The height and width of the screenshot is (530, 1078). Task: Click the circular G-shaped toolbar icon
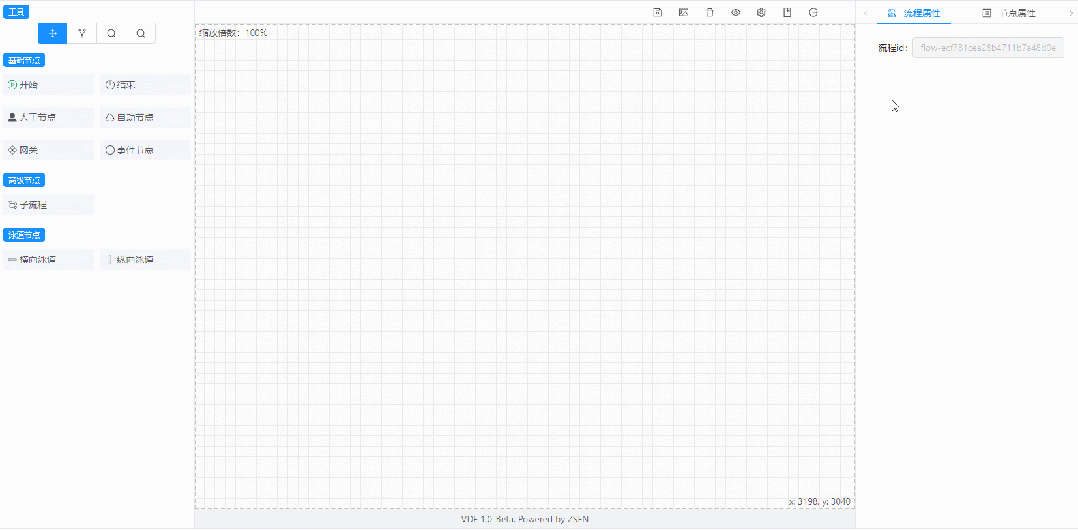click(x=813, y=12)
